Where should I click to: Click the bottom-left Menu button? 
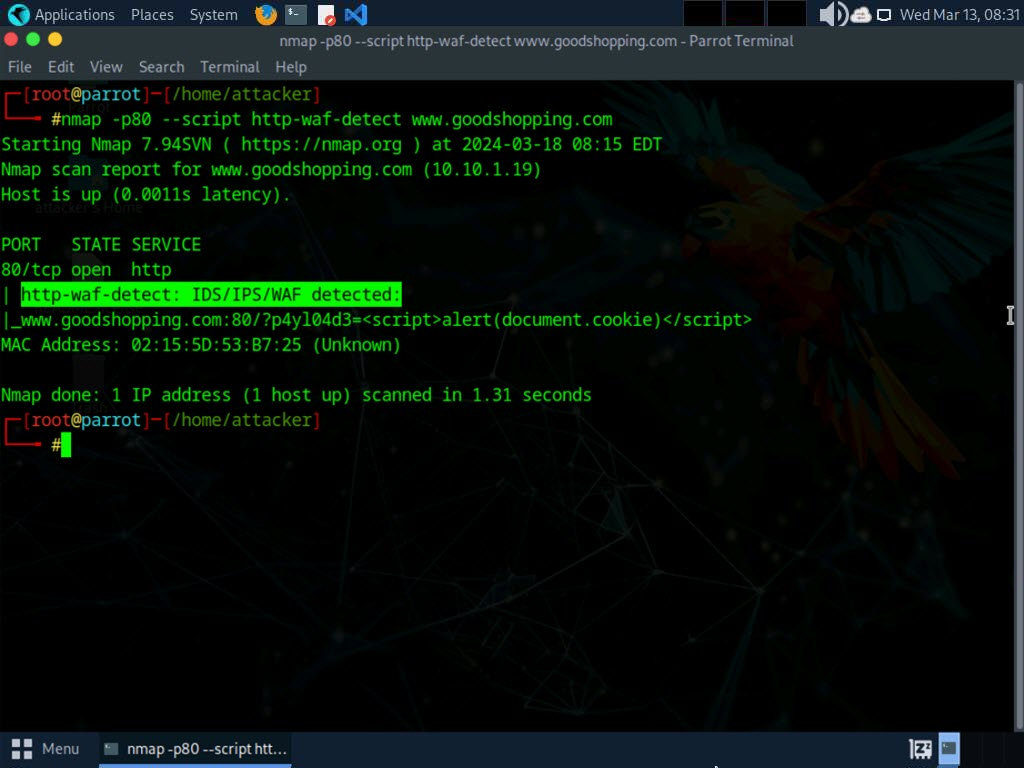click(x=46, y=748)
